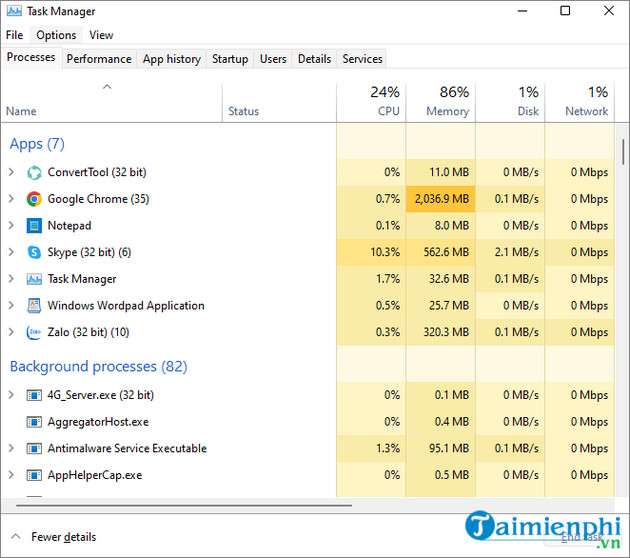
Task: Click the Google Chrome icon
Action: [34, 199]
